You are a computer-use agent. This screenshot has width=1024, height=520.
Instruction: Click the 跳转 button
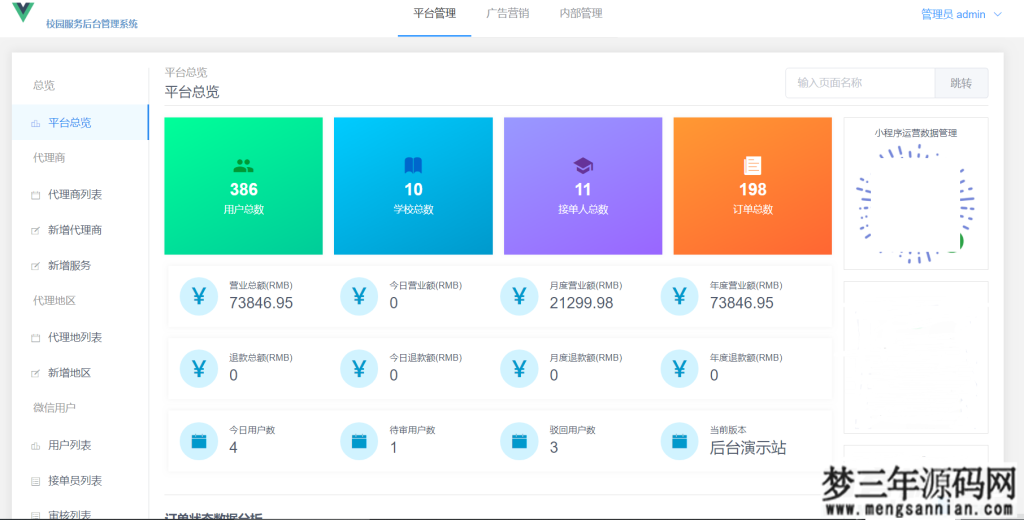point(961,83)
